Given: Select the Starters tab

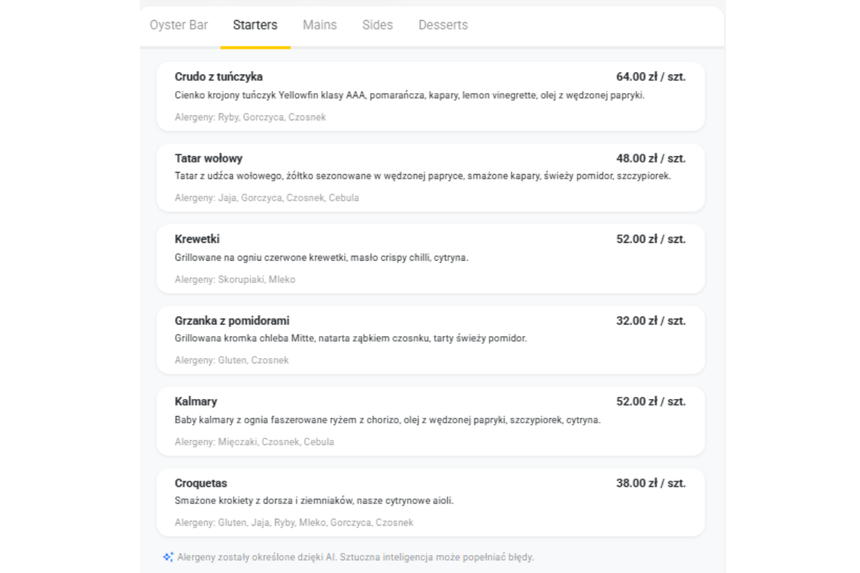Looking at the screenshot, I should (x=255, y=25).
